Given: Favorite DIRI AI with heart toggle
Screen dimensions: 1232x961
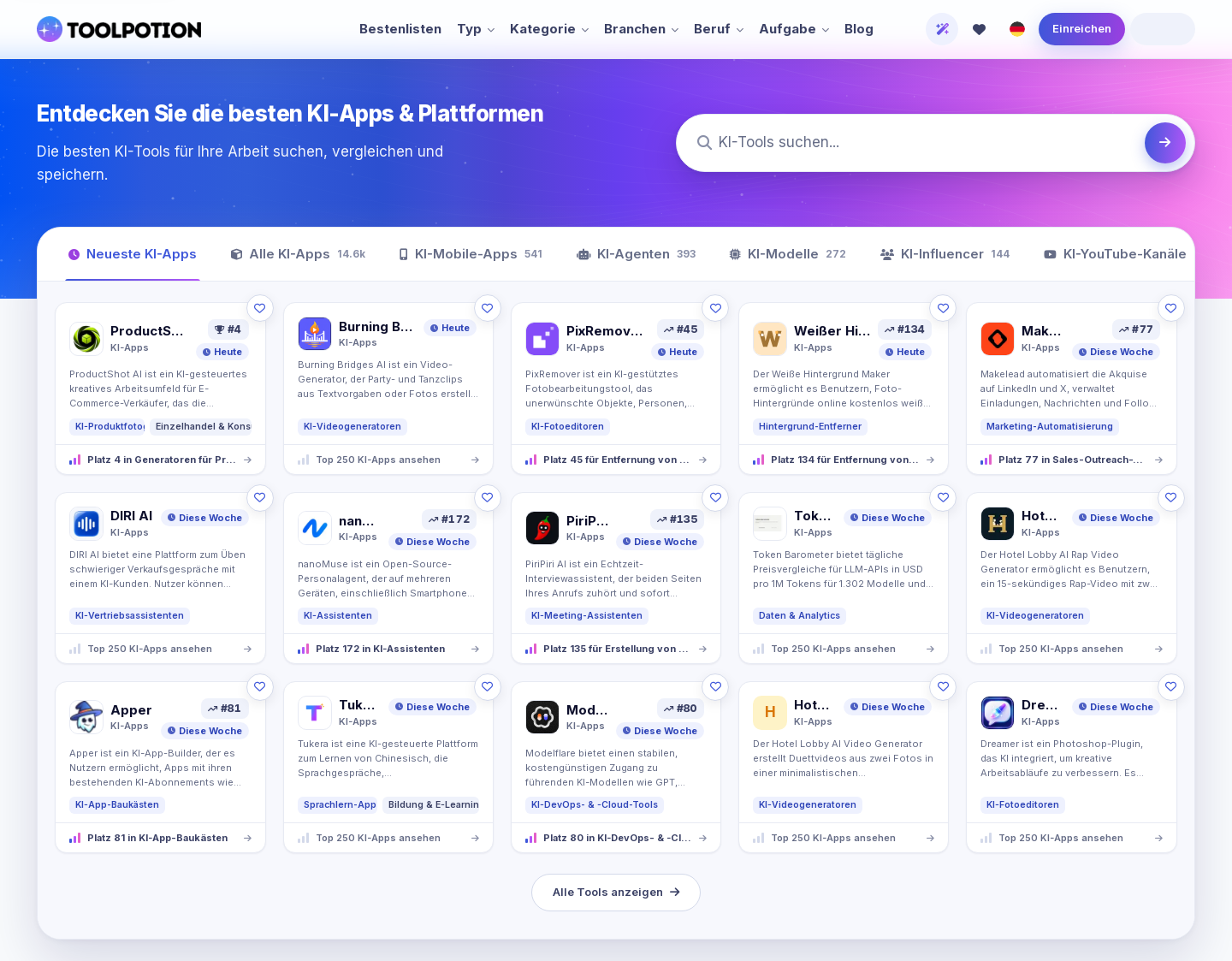Looking at the screenshot, I should click(259, 497).
